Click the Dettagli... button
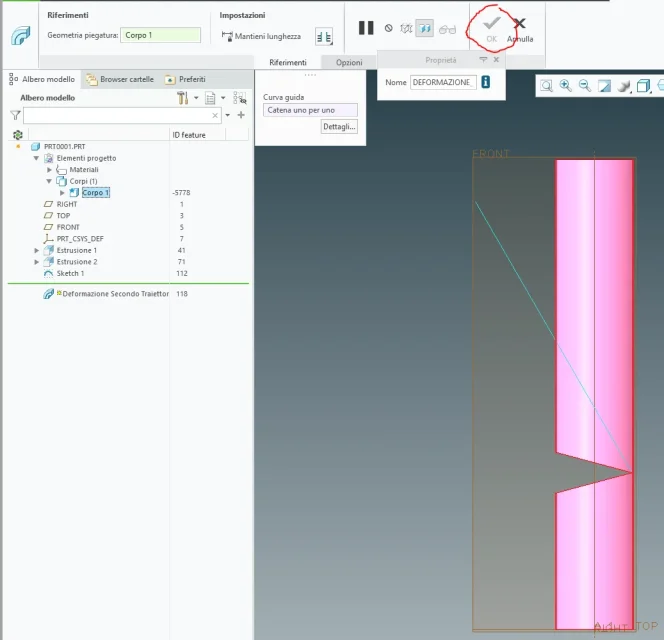The width and height of the screenshot is (664, 640). 339,127
